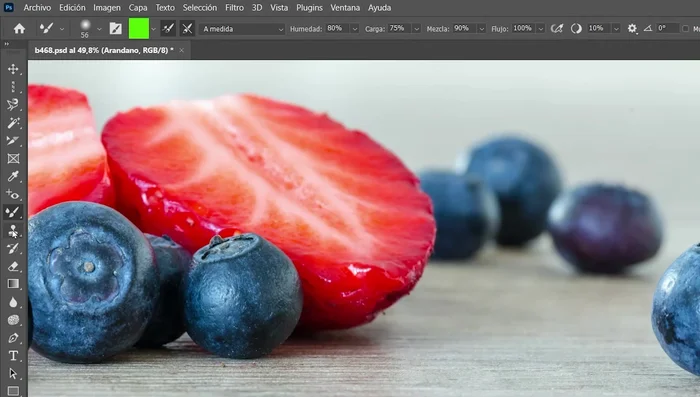The width and height of the screenshot is (700, 397).
Task: Select the Rectangle shape tool
Action: click(13, 391)
